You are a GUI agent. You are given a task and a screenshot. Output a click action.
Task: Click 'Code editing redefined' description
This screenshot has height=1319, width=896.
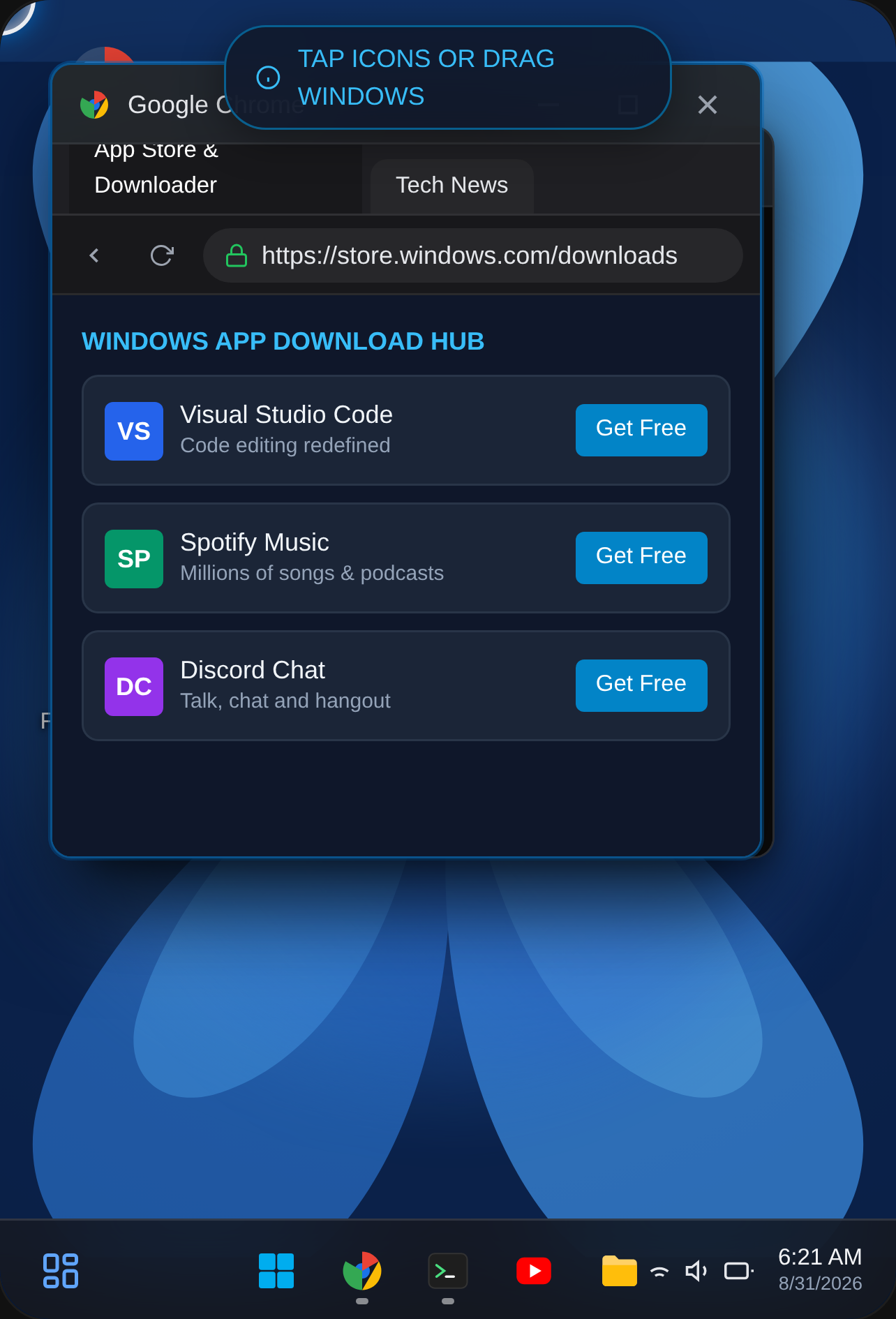285,445
